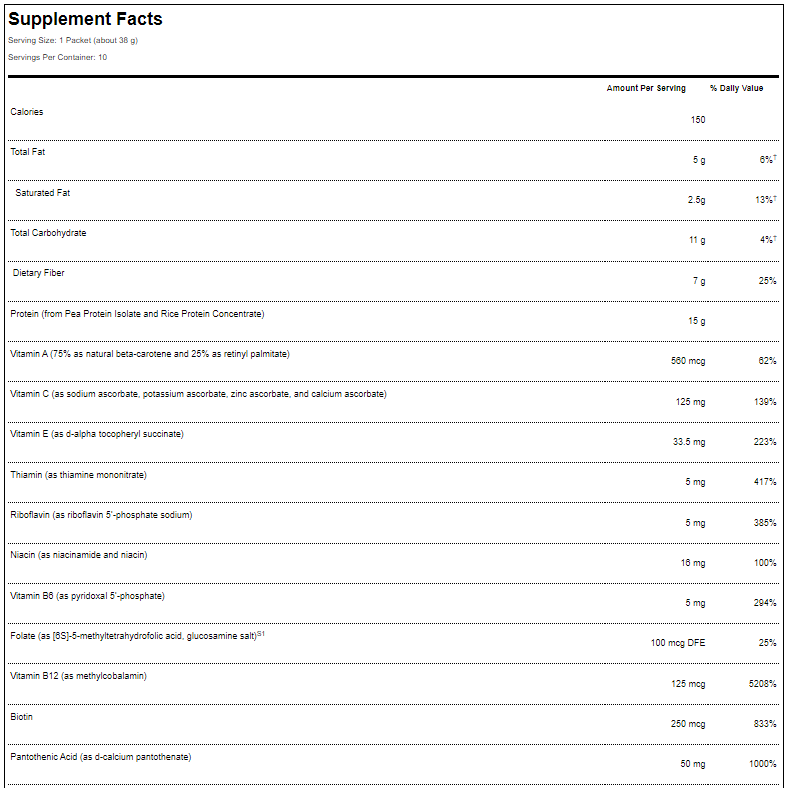This screenshot has width=788, height=788.
Task: Select the Riboflavin 5 mg amount
Action: pos(694,522)
